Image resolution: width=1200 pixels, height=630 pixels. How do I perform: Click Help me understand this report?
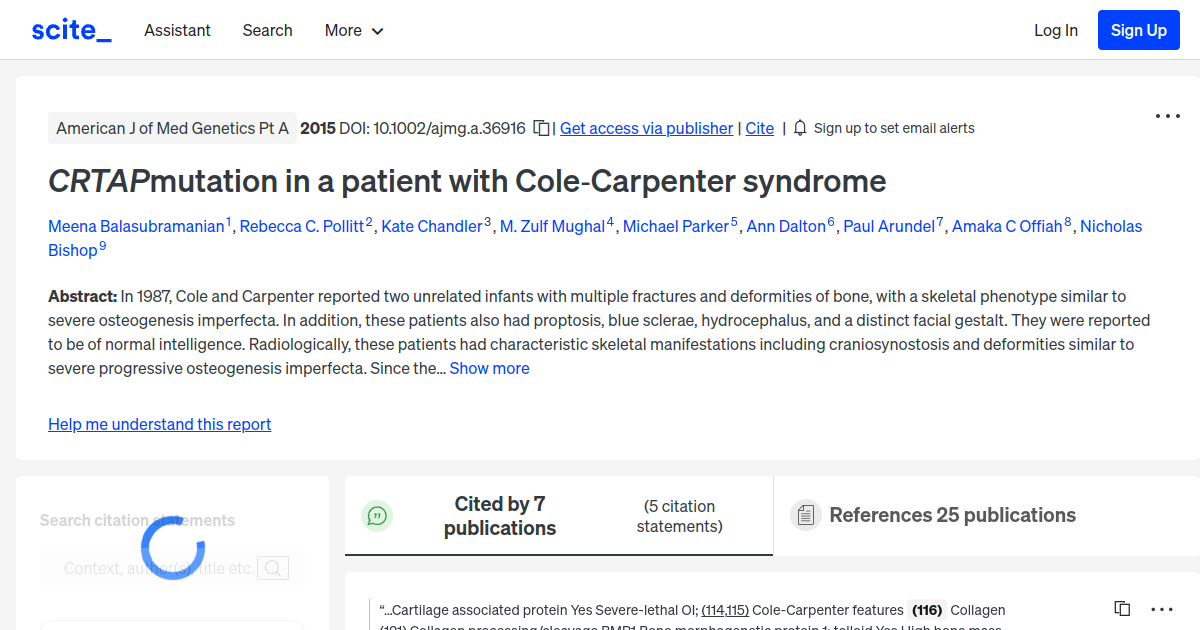[x=159, y=424]
